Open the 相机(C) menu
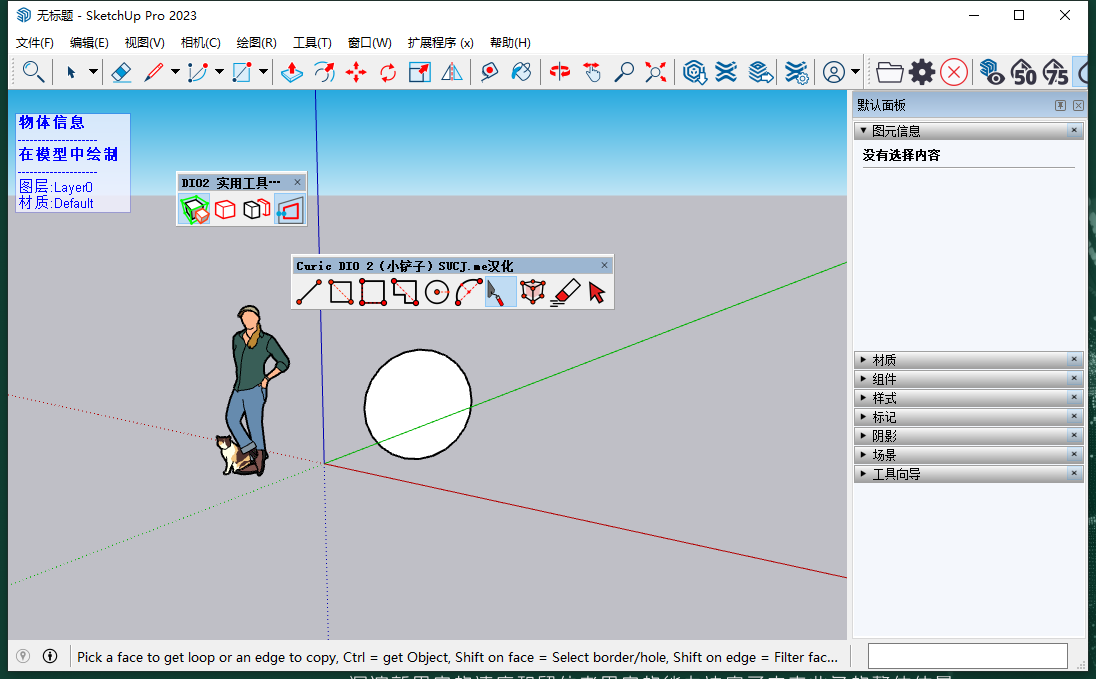Viewport: 1096px width, 679px height. coord(200,42)
